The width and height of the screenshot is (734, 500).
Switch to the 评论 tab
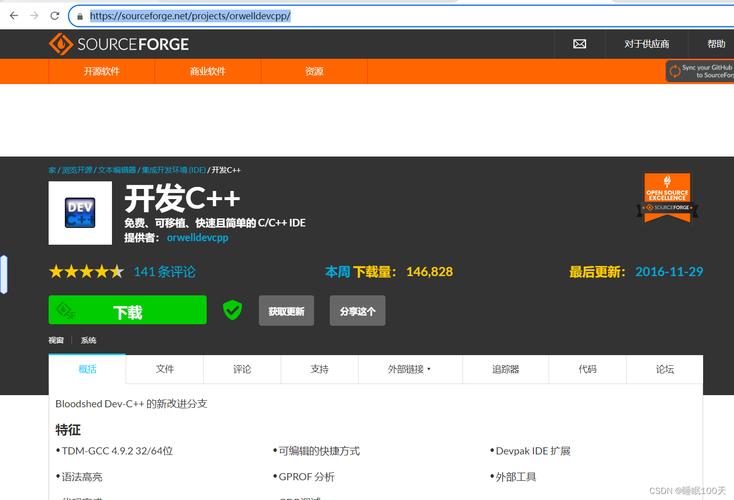tap(242, 369)
